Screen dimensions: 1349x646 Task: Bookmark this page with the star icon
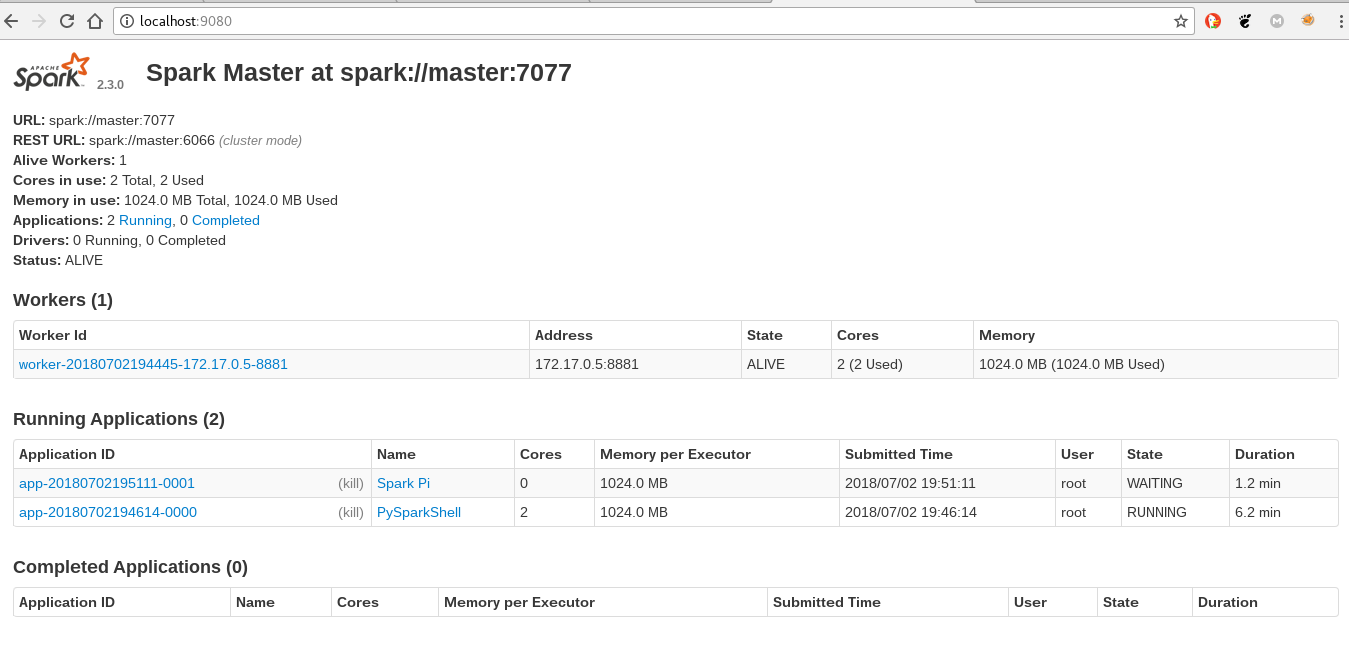tap(1180, 21)
